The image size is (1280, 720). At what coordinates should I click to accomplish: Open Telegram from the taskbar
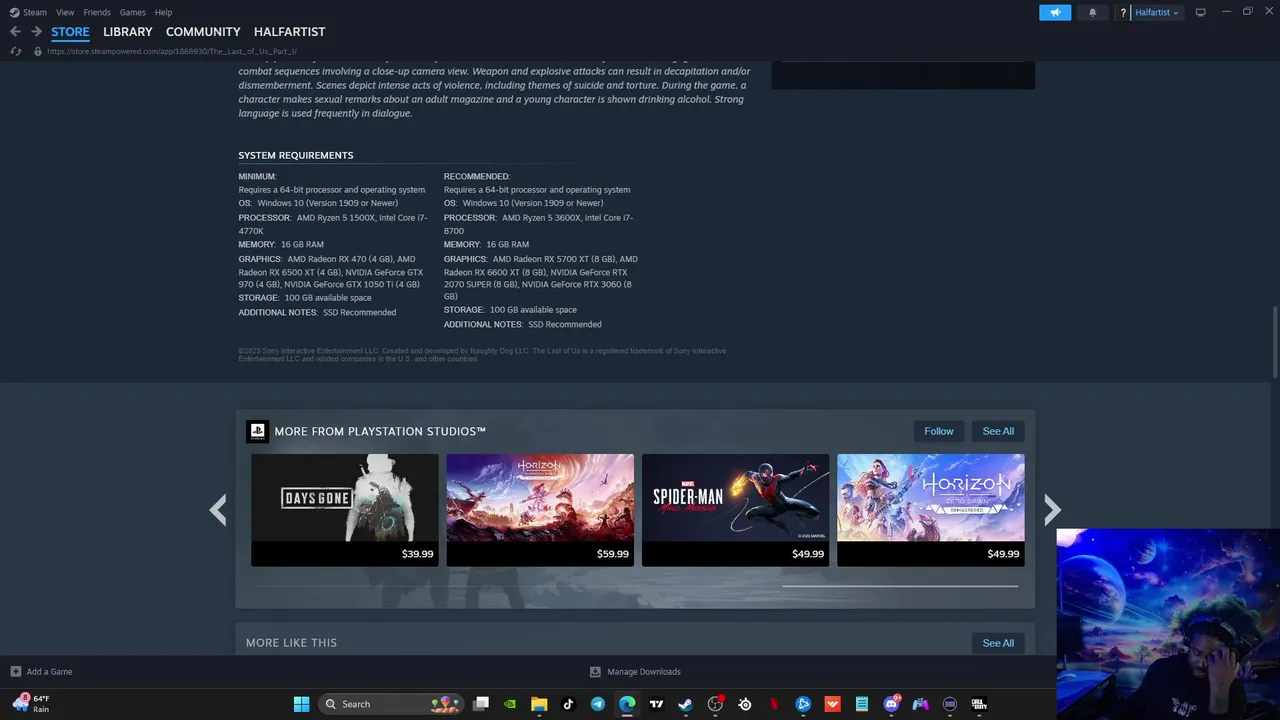coord(598,704)
